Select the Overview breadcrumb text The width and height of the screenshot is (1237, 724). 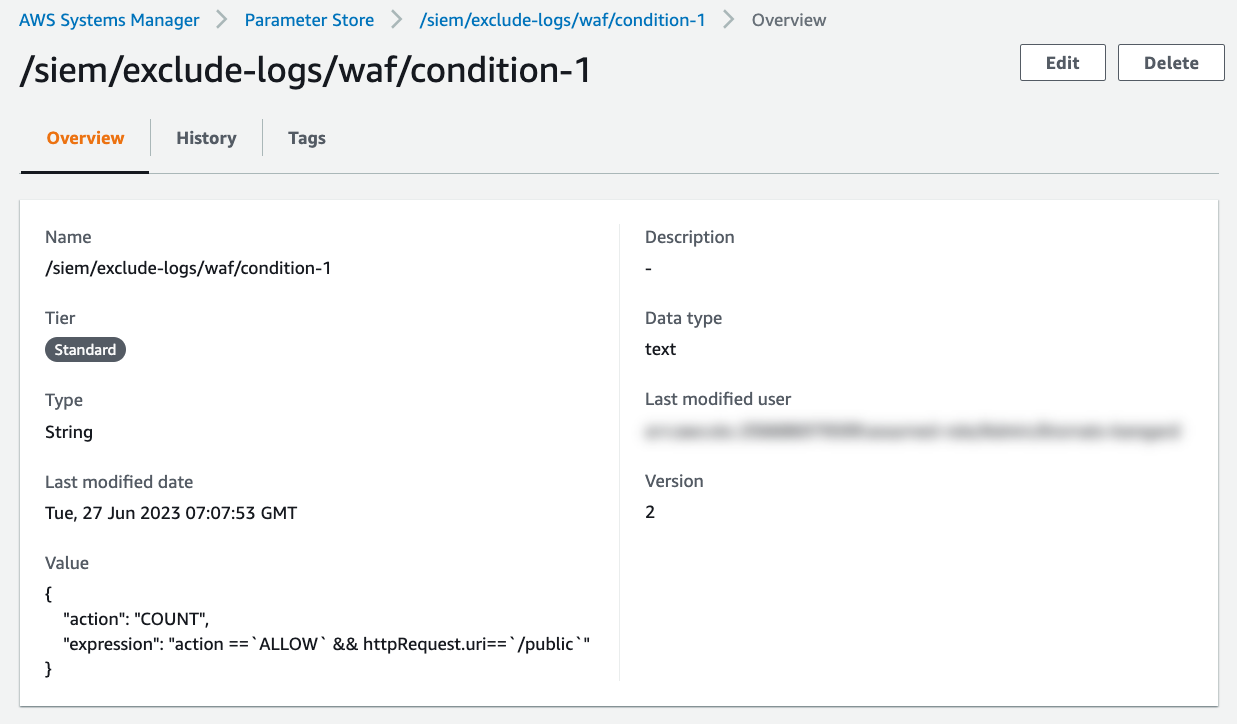point(789,20)
